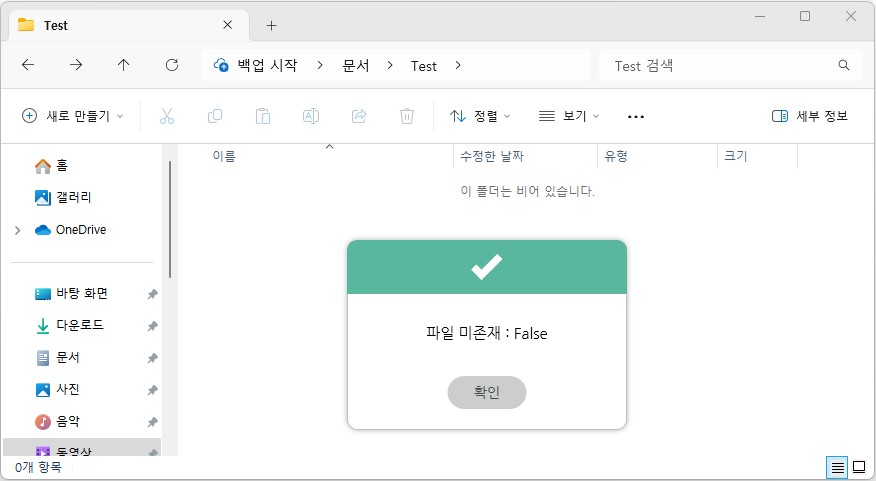Viewport: 876px width, 481px height.
Task: Click the sidebar vertical scrollbar
Action: [170, 220]
